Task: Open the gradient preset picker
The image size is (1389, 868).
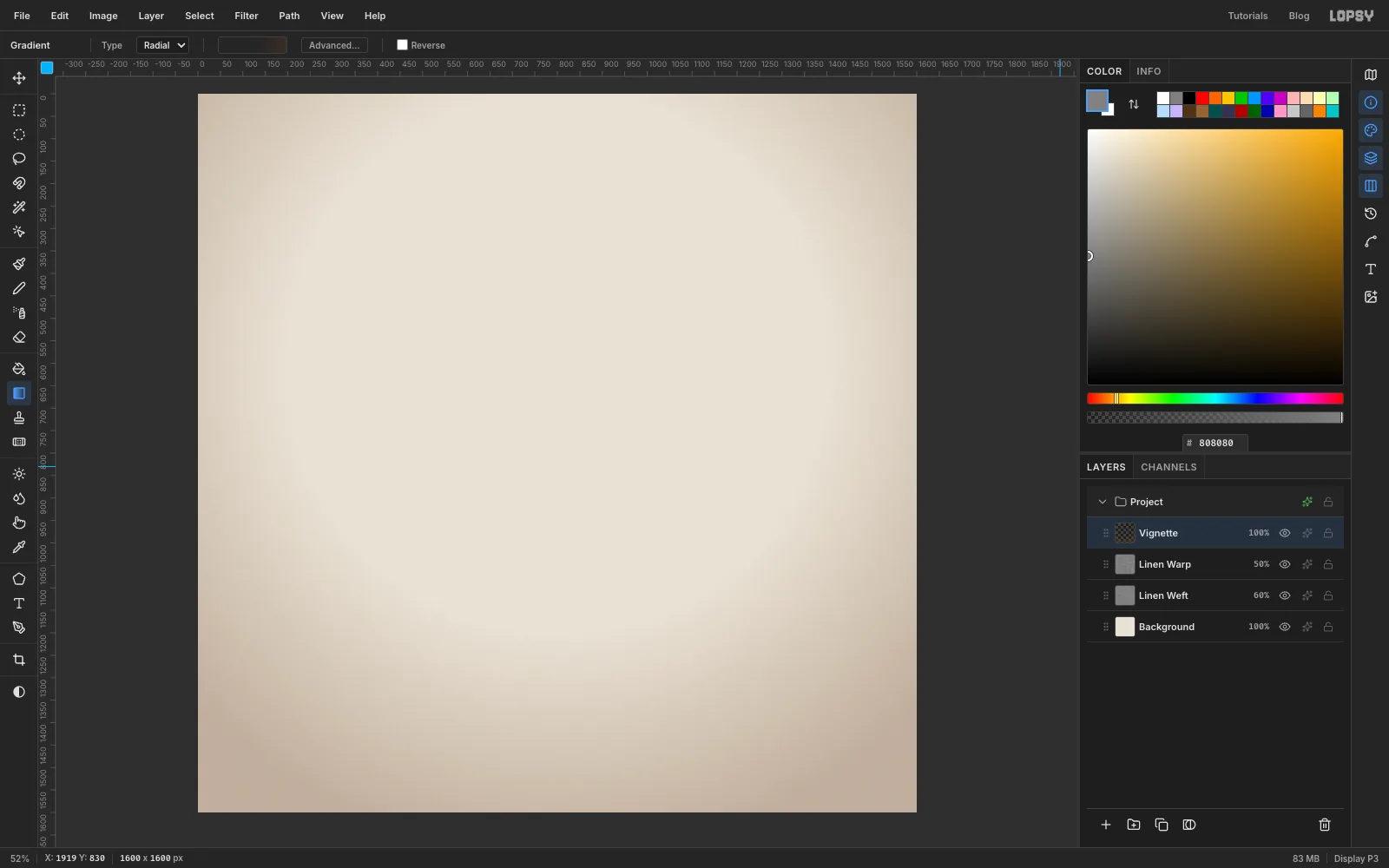Action: click(x=253, y=45)
